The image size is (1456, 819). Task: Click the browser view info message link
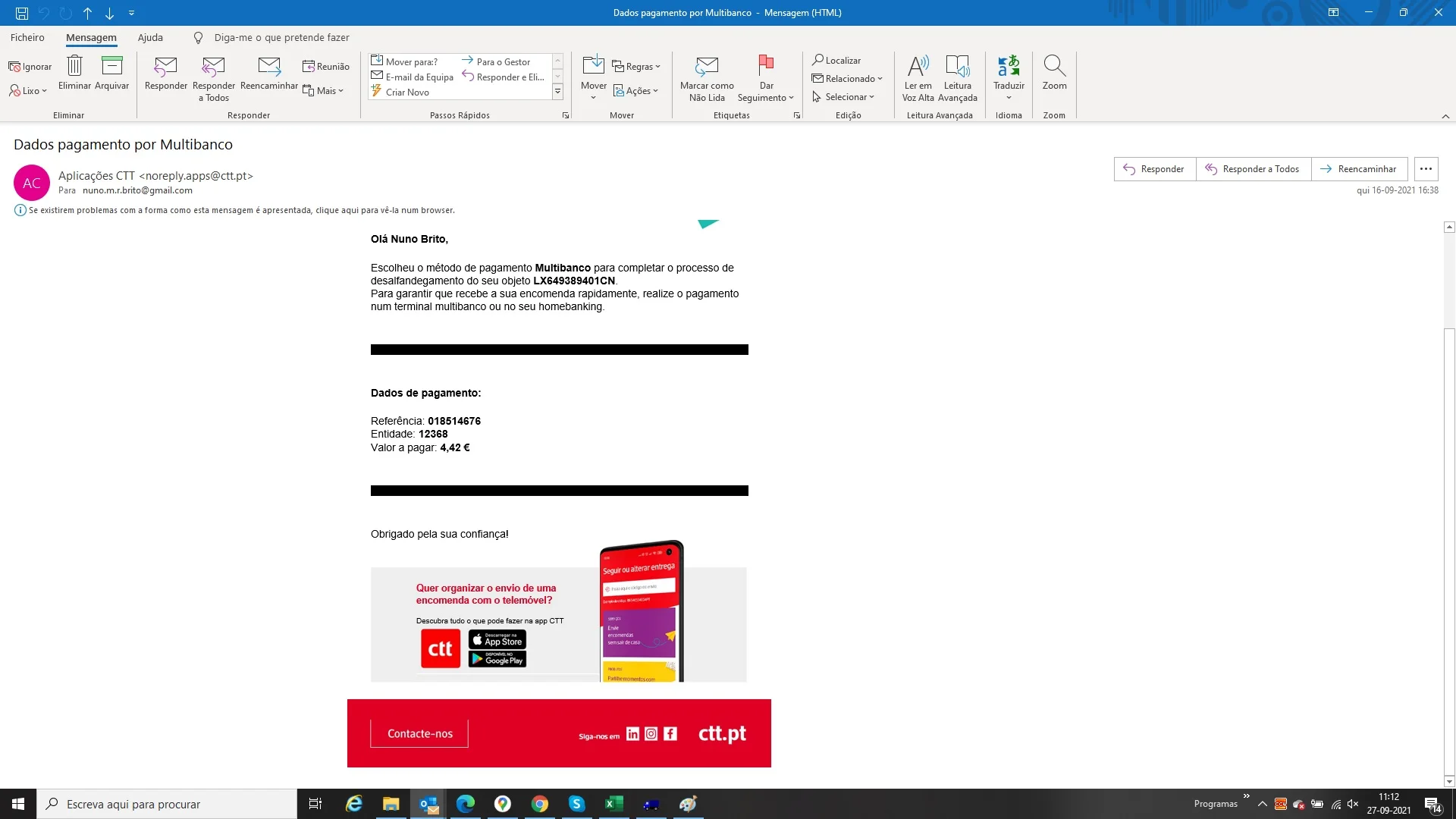click(241, 210)
